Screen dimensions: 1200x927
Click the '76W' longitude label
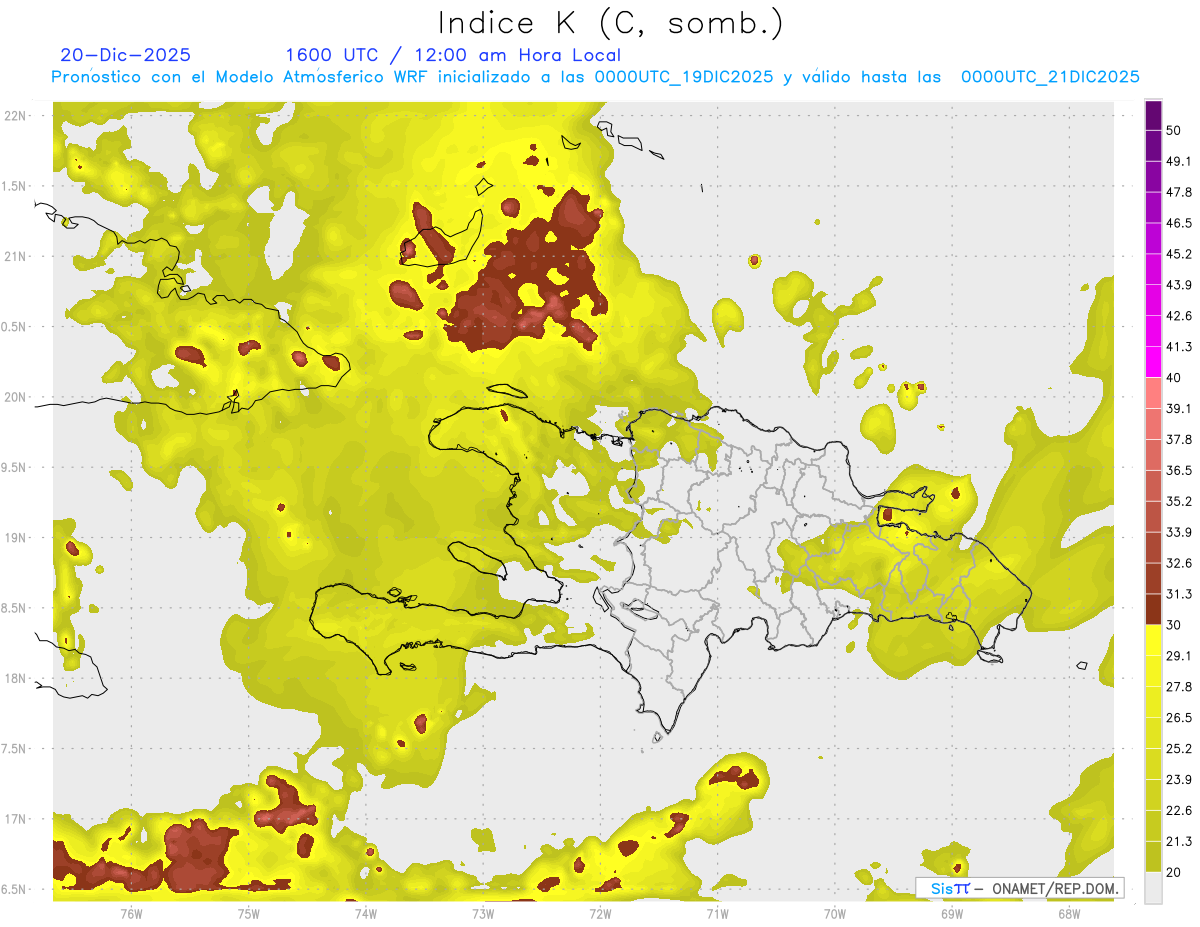(x=131, y=914)
